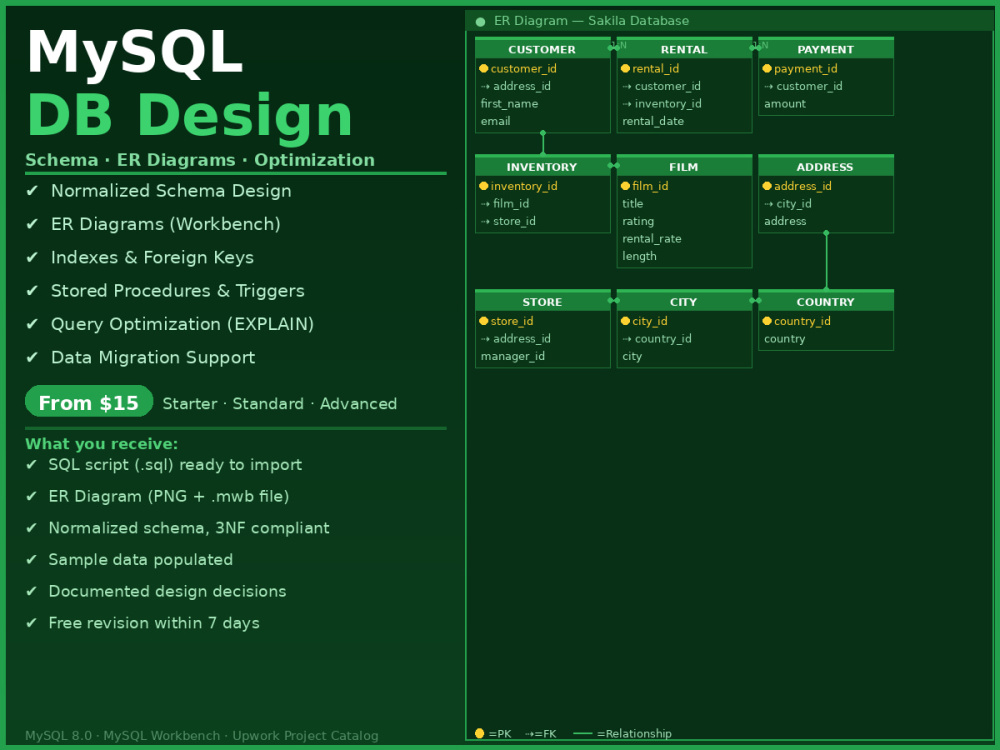Select the city_id primary key dot
The height and width of the screenshot is (750, 1000).
(x=625, y=321)
